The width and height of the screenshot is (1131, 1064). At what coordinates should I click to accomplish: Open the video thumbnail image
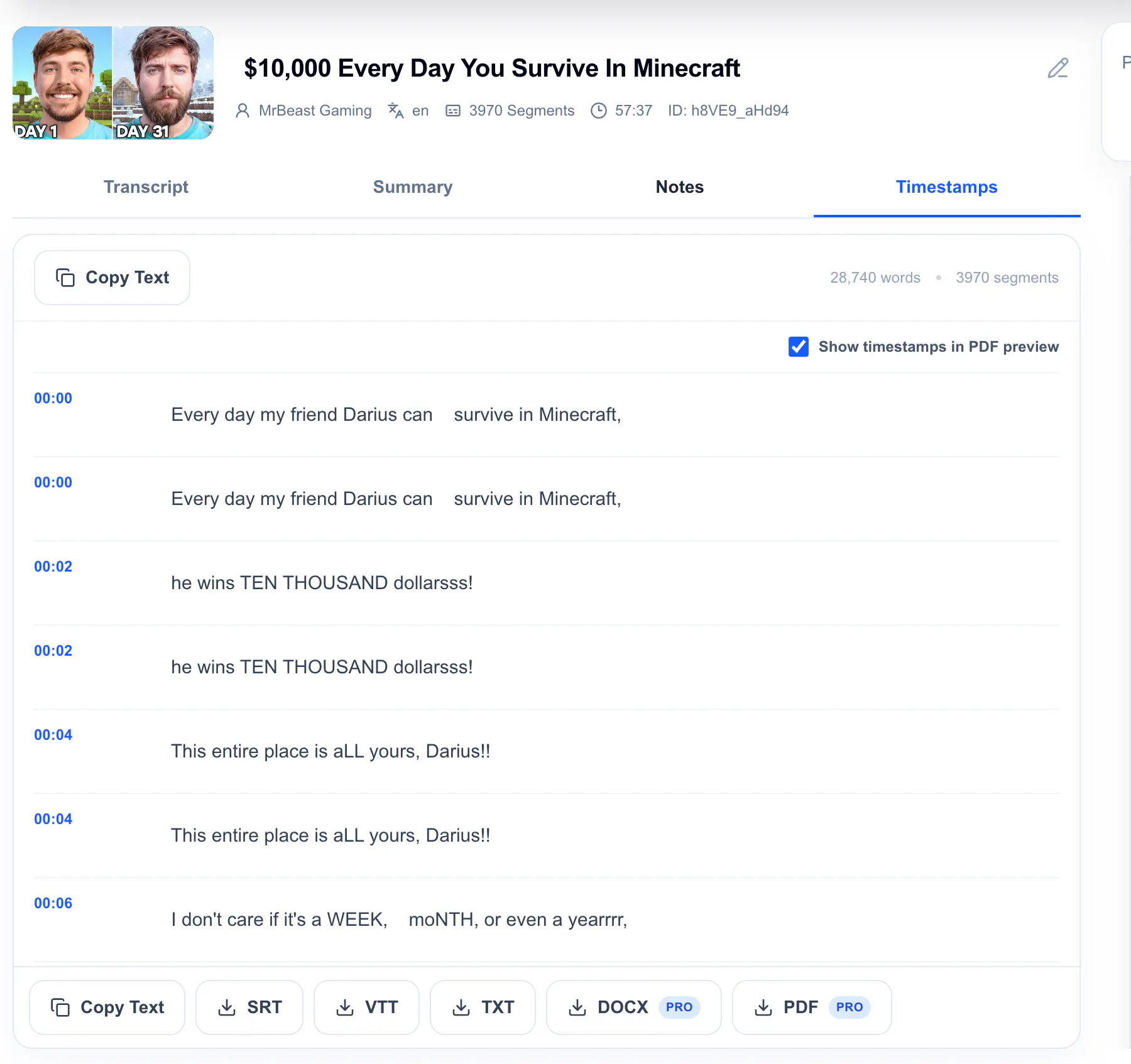tap(113, 83)
